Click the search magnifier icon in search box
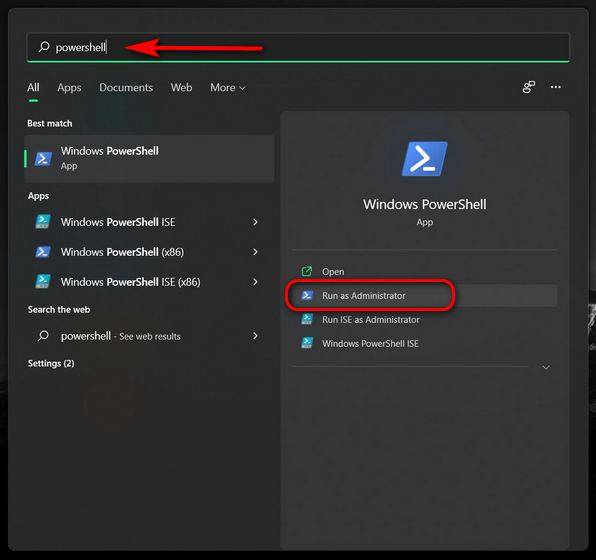This screenshot has width=596, height=560. (44, 47)
